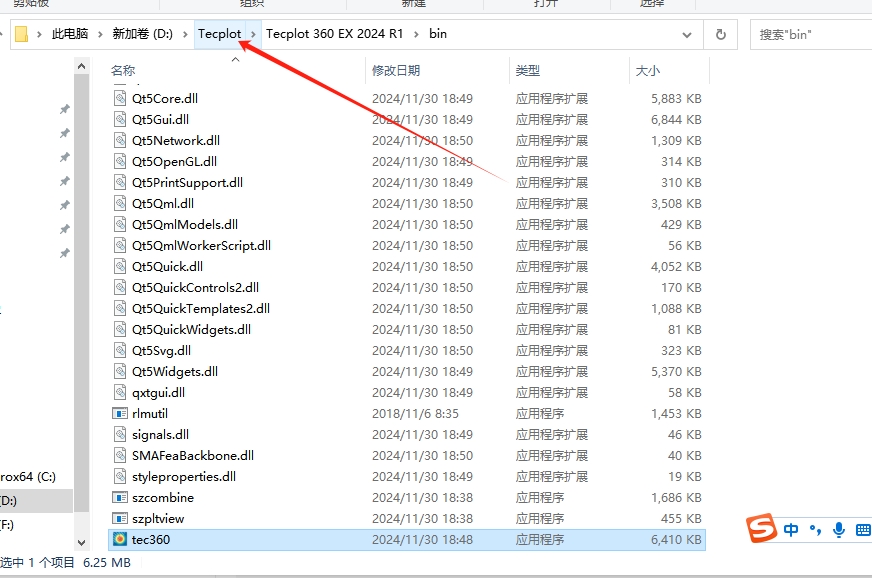Image resolution: width=872 pixels, height=578 pixels.
Task: Click the szcombine program icon
Action: (x=120, y=498)
